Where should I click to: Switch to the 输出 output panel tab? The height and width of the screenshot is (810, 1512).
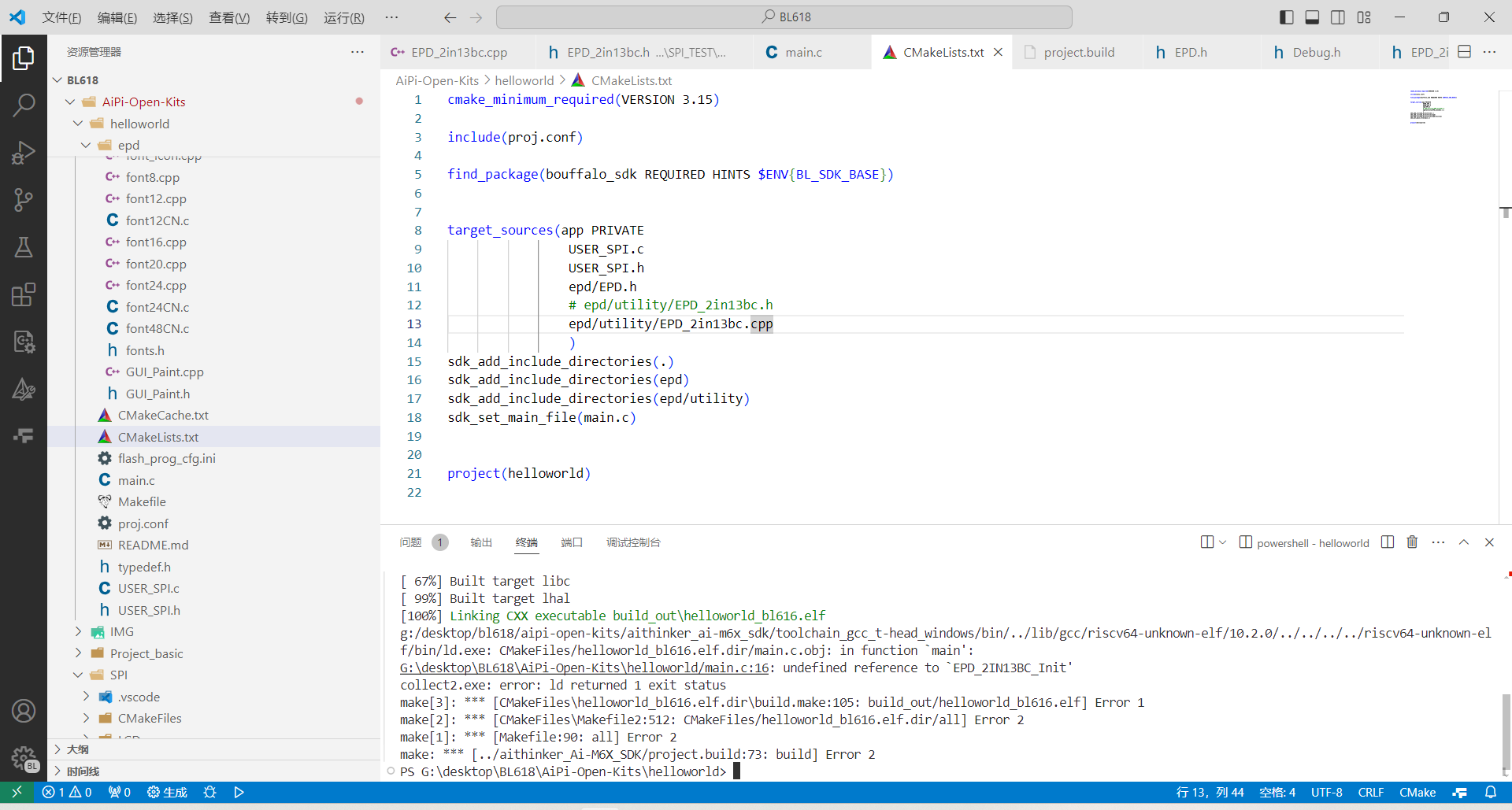point(481,542)
